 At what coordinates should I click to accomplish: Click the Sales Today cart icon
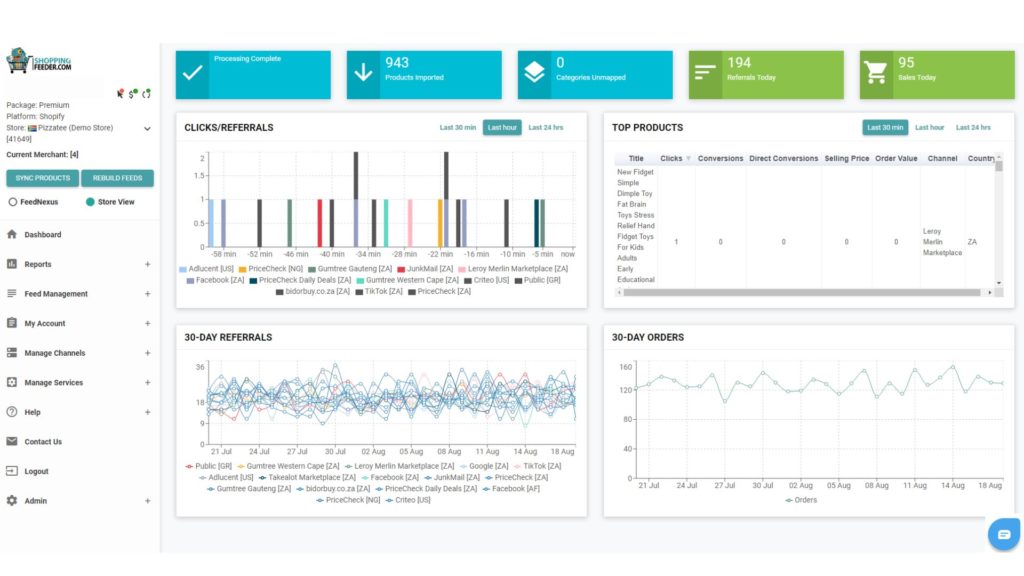[875, 72]
